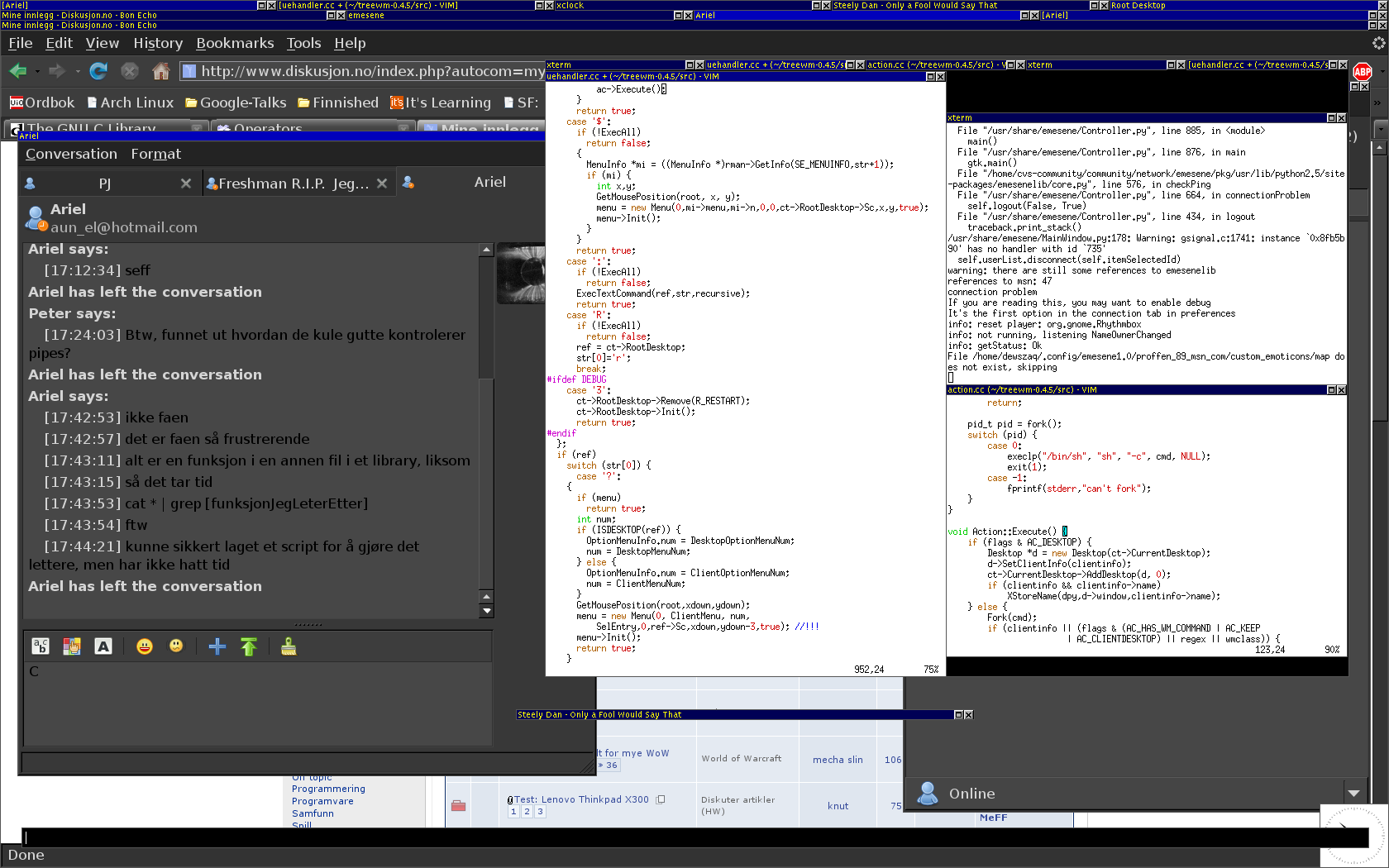
Task: Click the emesene Online status user icon
Action: 928,794
